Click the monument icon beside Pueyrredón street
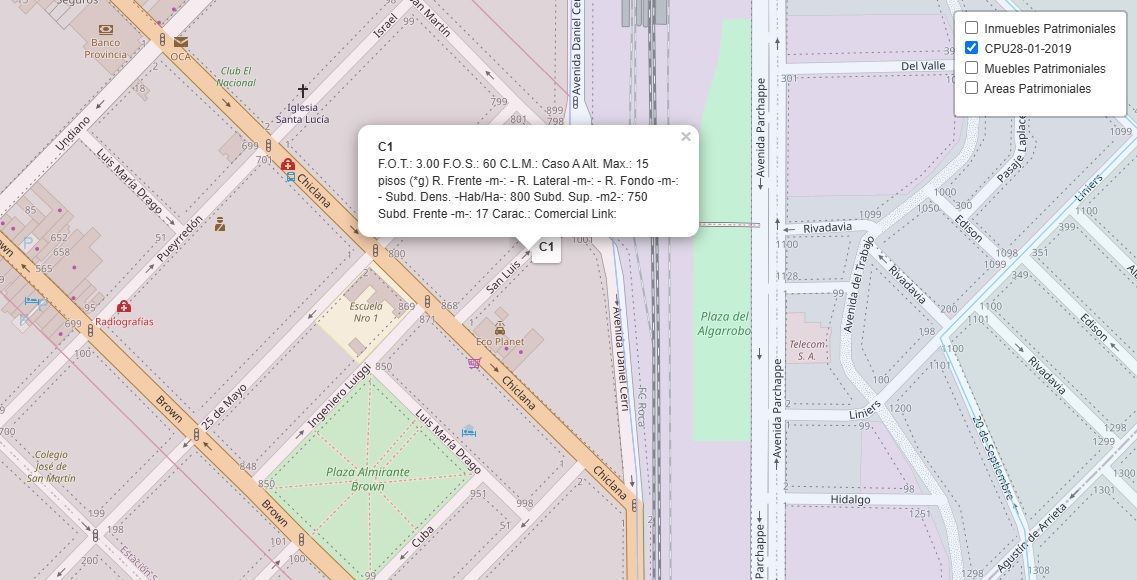Screen dimensions: 1137x580 pos(220,224)
